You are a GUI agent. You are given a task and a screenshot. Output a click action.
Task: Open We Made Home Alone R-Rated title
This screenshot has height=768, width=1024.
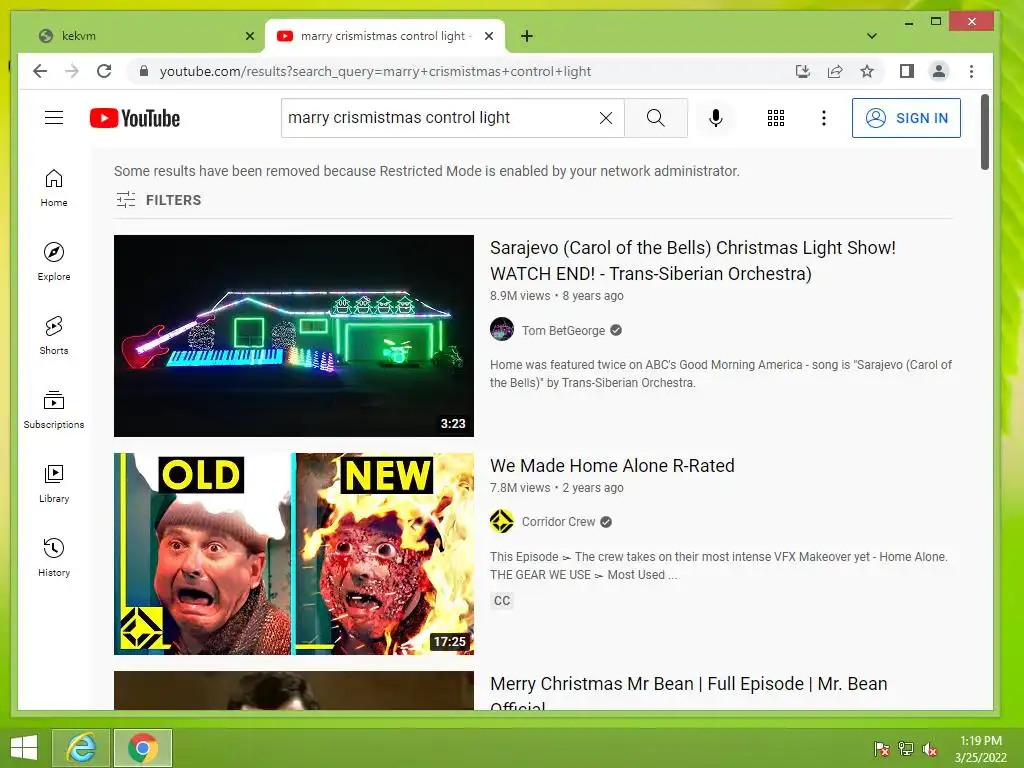[x=612, y=466]
